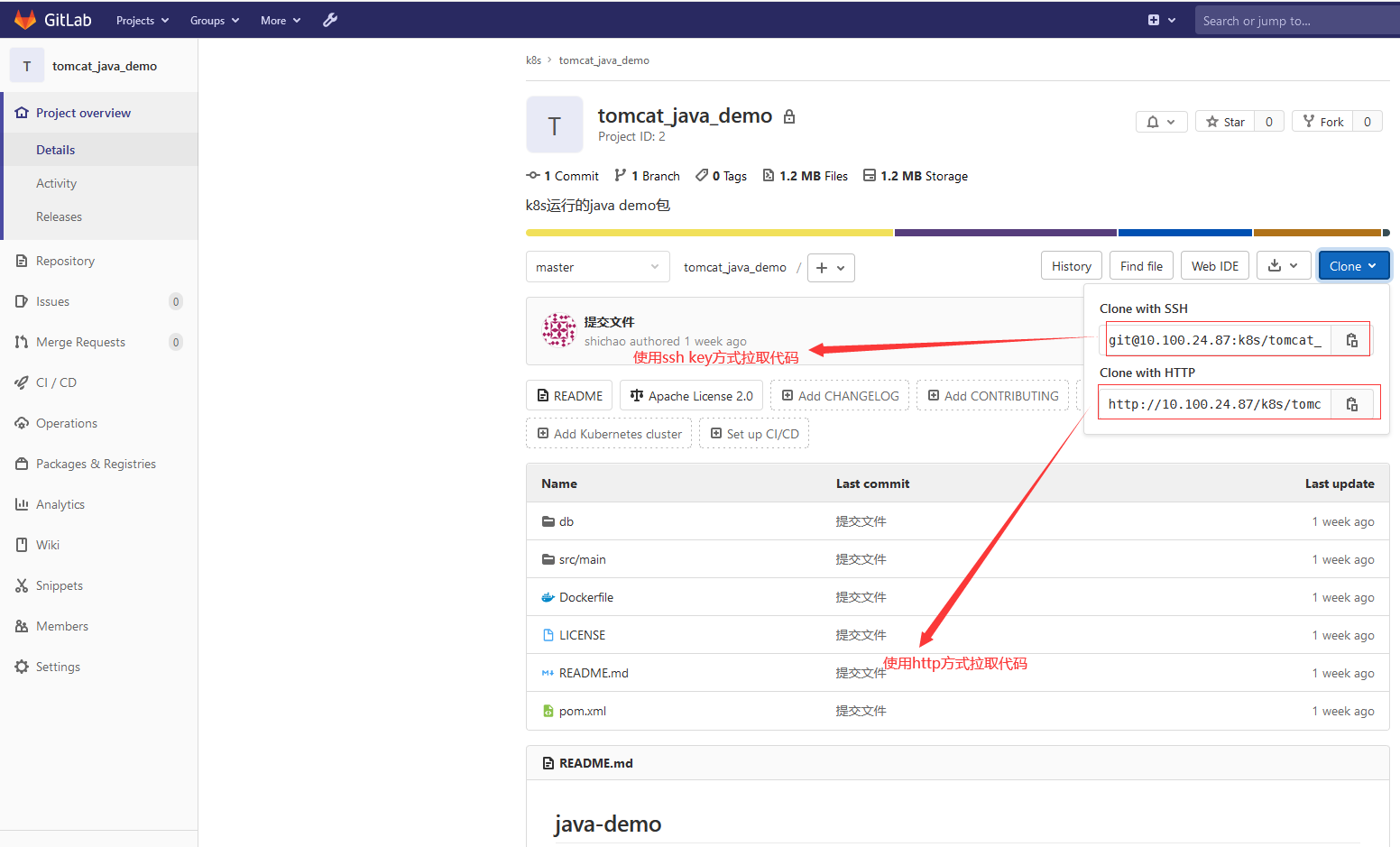This screenshot has width=1400, height=847.
Task: Click the notification bell icon
Action: (x=1161, y=122)
